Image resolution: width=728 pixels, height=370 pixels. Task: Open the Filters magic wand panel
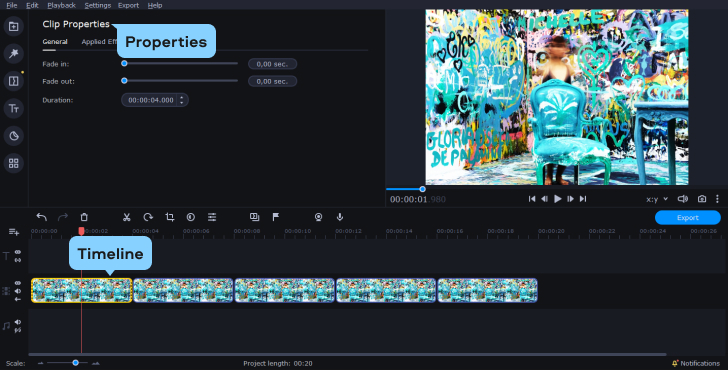(x=13, y=53)
